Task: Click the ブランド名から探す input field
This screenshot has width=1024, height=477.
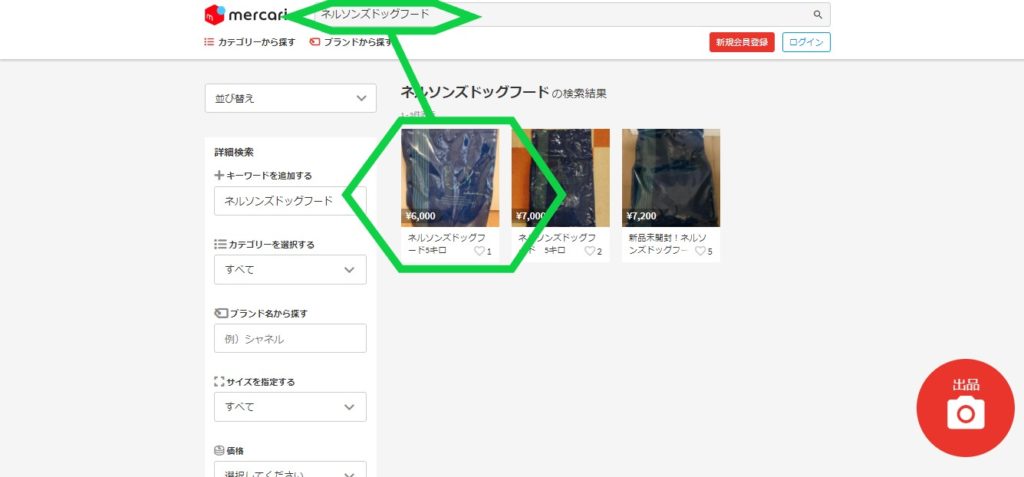Action: coord(290,339)
